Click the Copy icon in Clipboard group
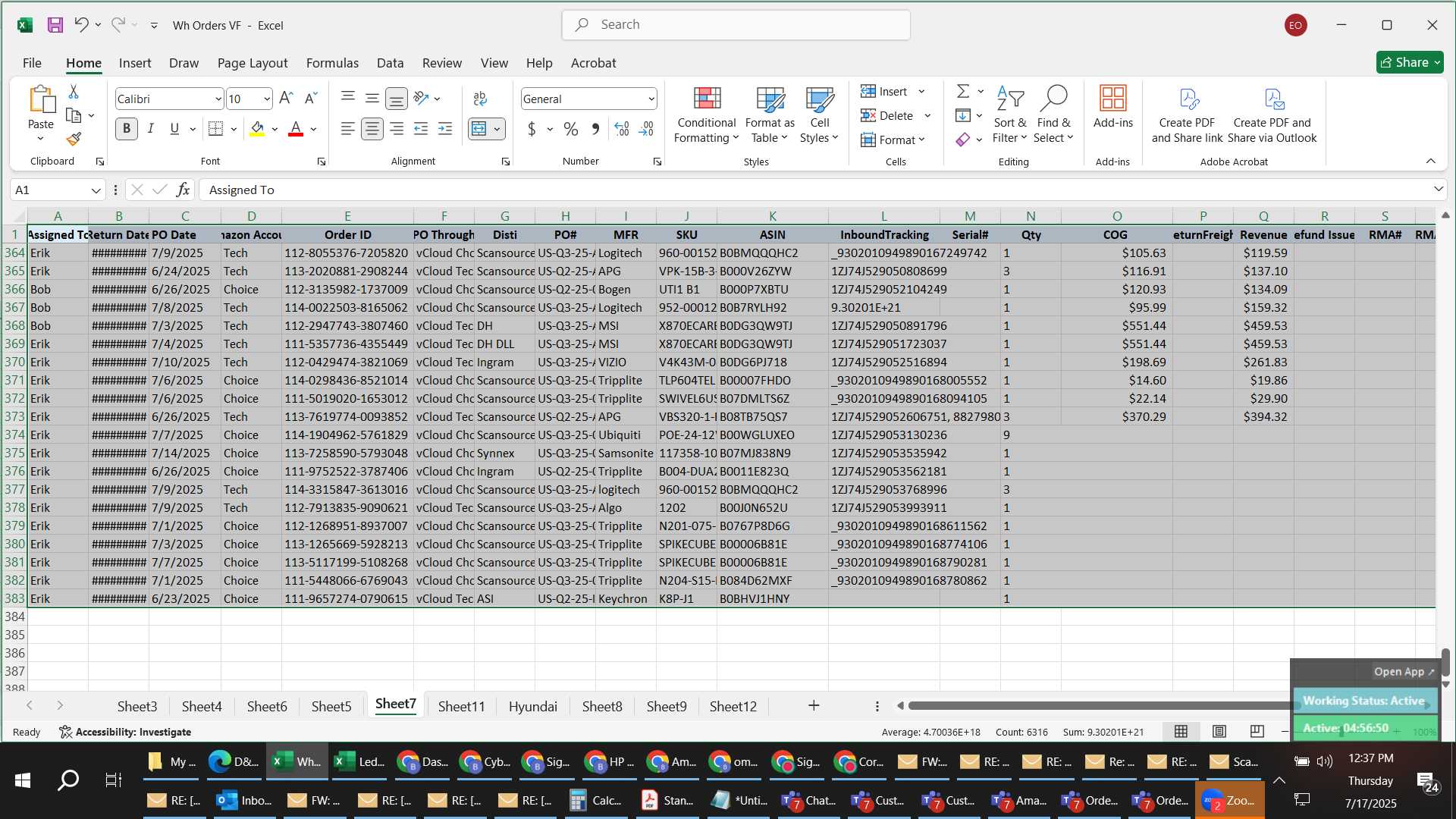The image size is (1456, 819). tap(74, 115)
